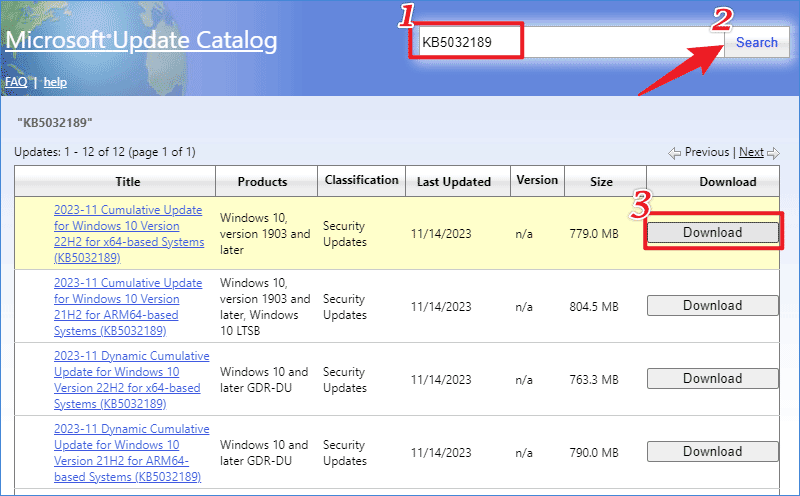
Task: Click the "Windows 10 LTSB" products cell
Action: click(x=265, y=307)
